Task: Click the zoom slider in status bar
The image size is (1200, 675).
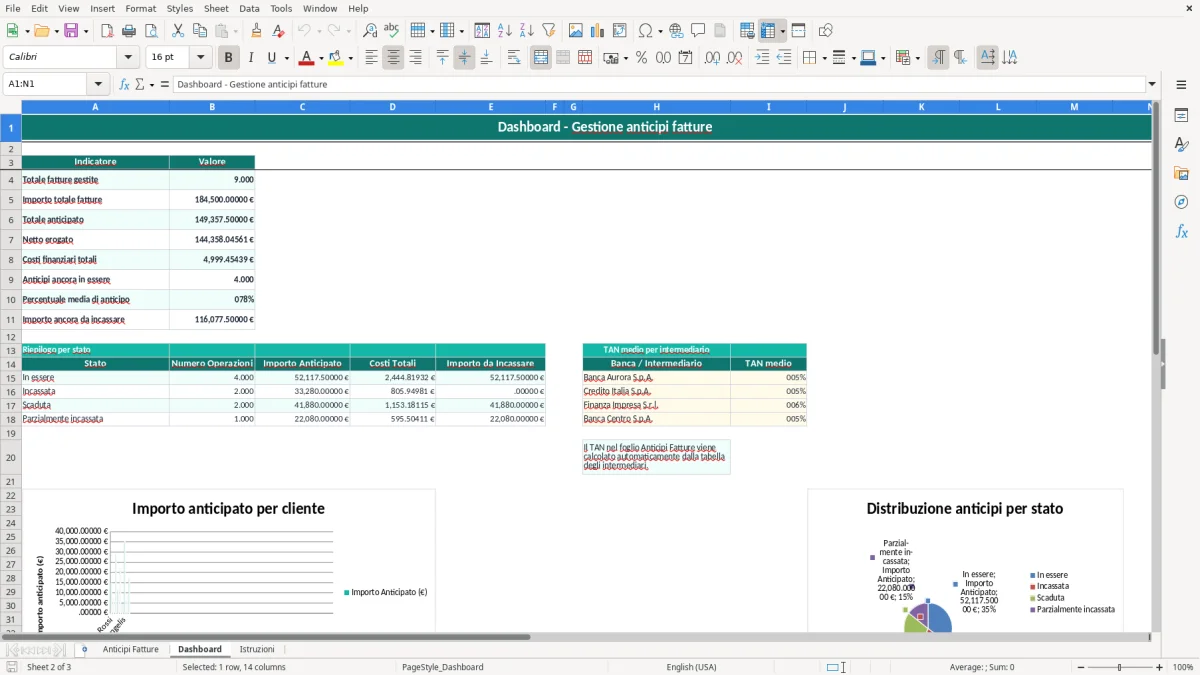Action: coord(1120,667)
